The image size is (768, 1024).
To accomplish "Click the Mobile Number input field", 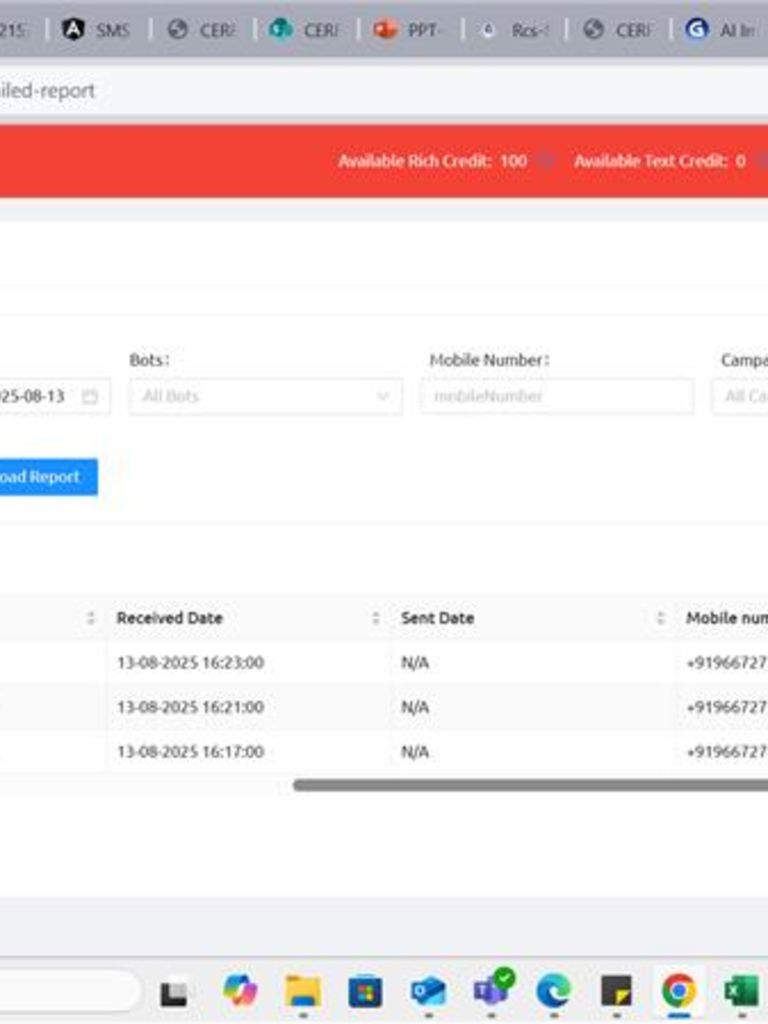I will [556, 396].
